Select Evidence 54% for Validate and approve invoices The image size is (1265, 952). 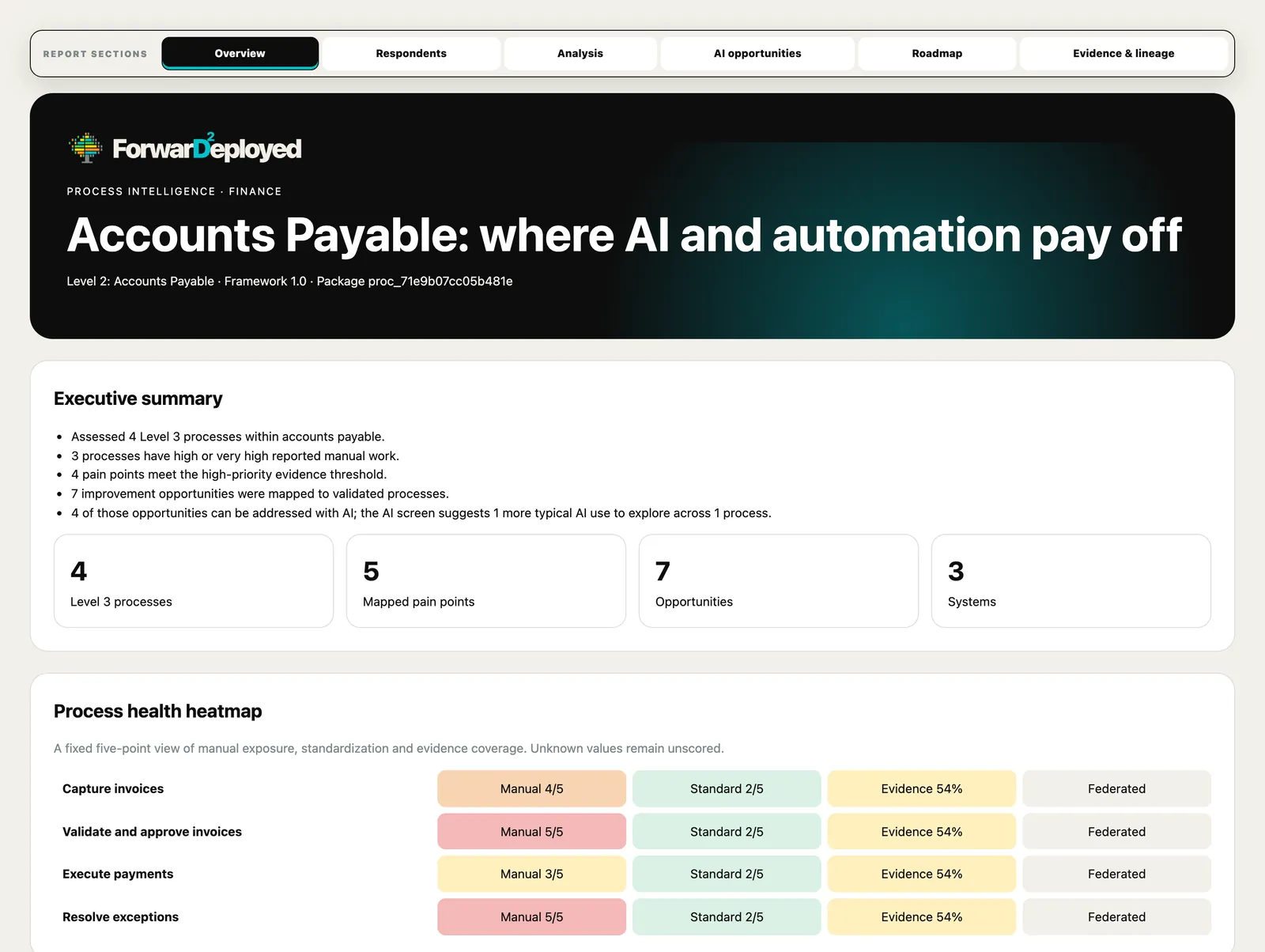click(922, 832)
